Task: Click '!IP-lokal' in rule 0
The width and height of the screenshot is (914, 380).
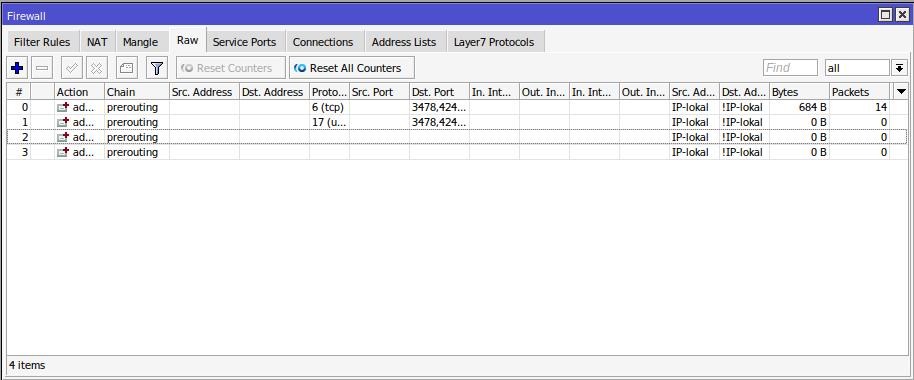Action: pyautogui.click(x=742, y=107)
